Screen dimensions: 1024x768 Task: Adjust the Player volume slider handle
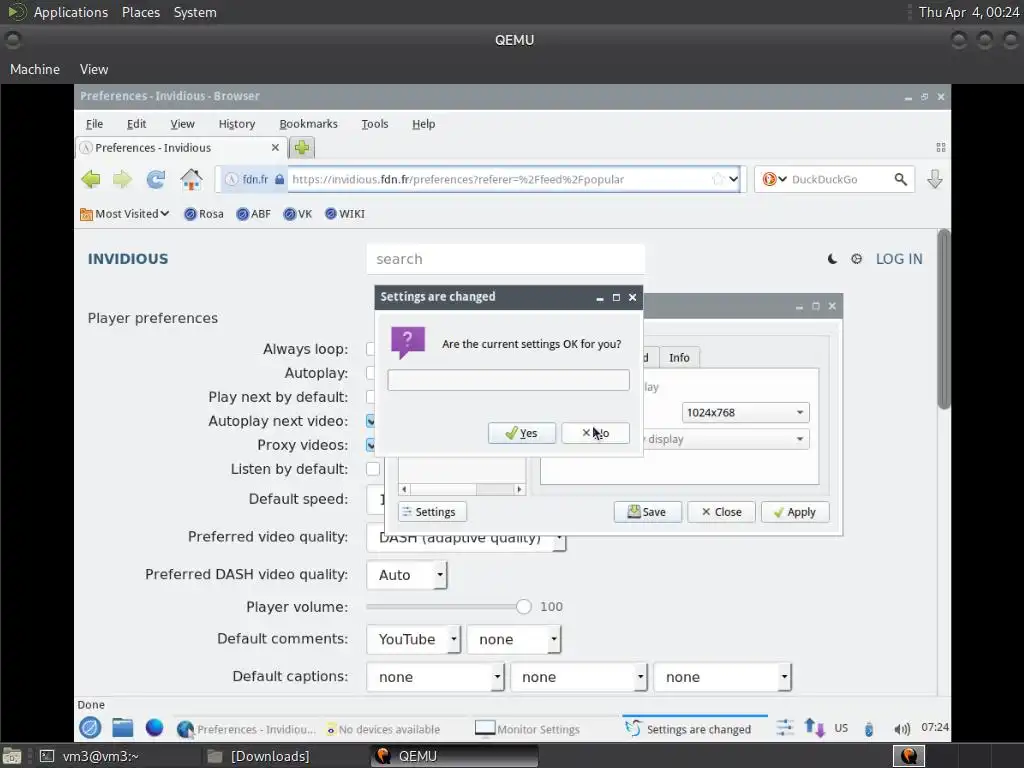pyautogui.click(x=523, y=607)
